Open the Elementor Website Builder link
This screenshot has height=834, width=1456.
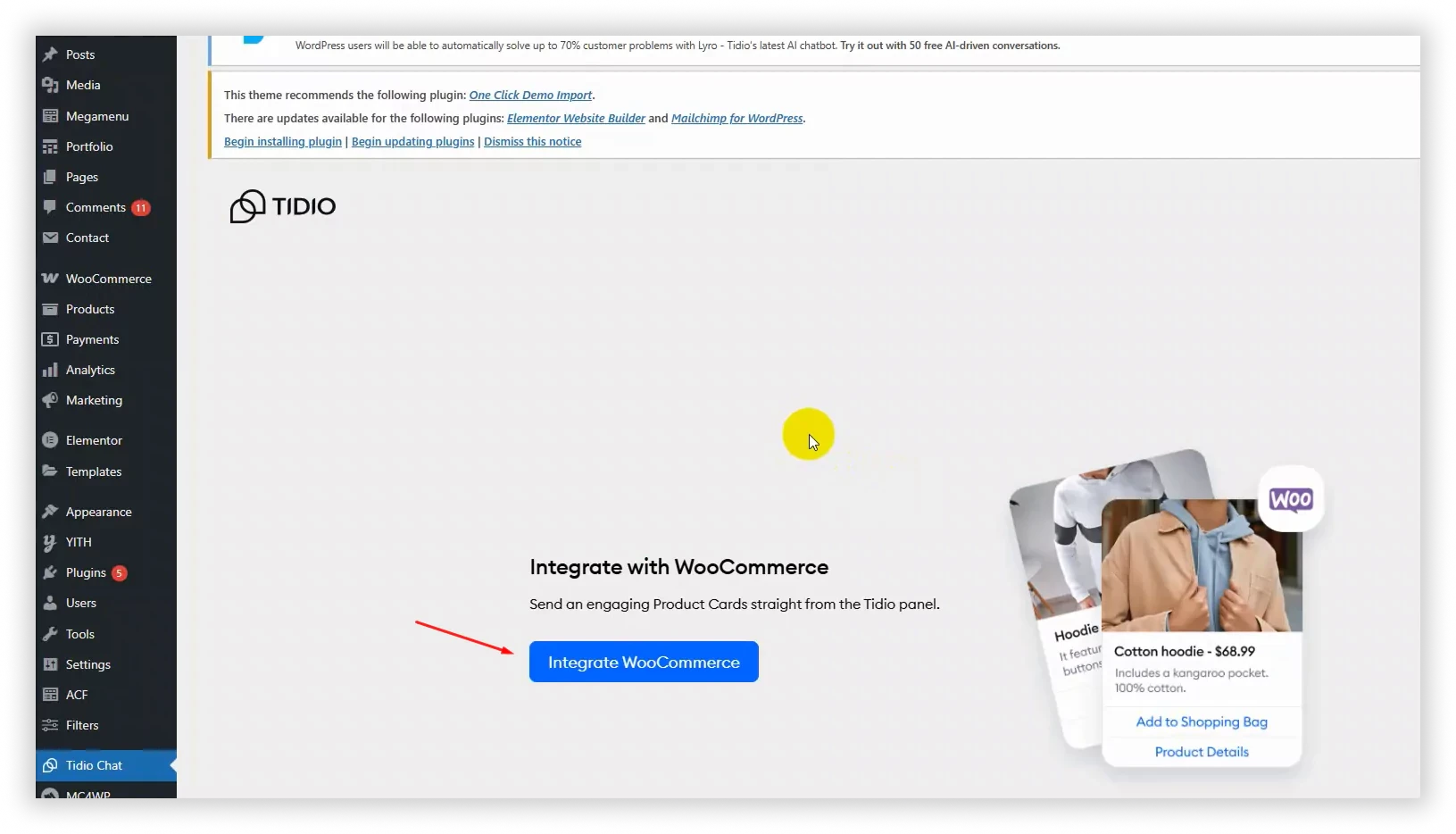[576, 119]
